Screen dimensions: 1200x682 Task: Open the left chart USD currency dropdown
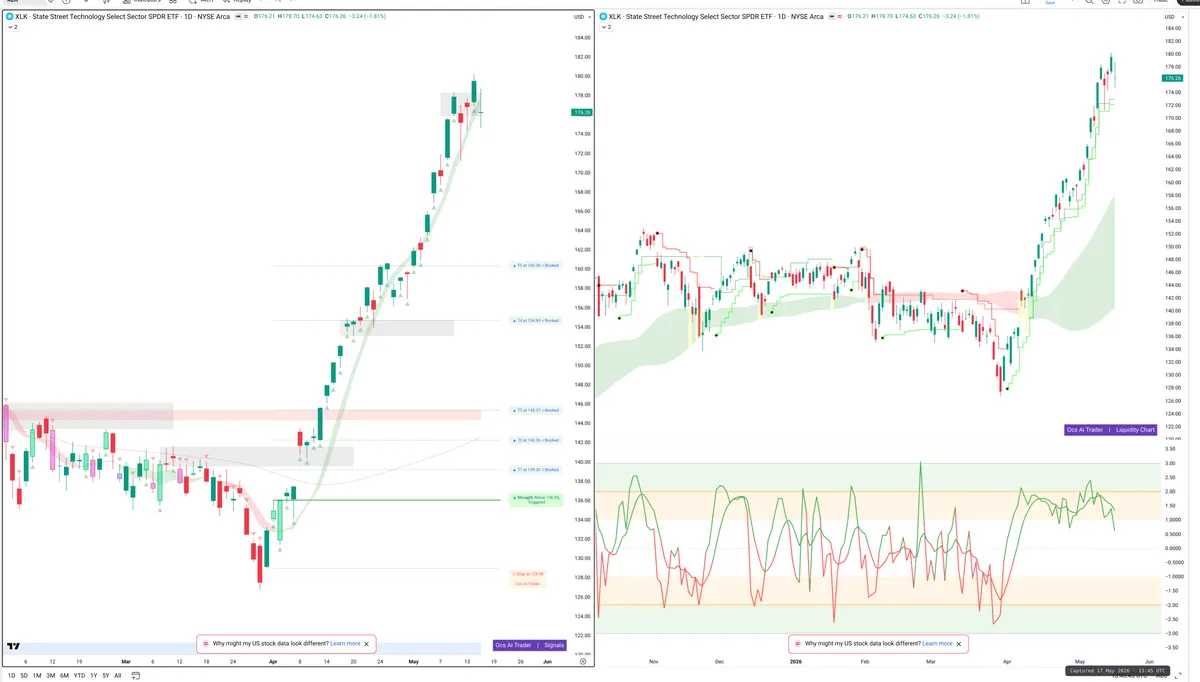(x=580, y=17)
